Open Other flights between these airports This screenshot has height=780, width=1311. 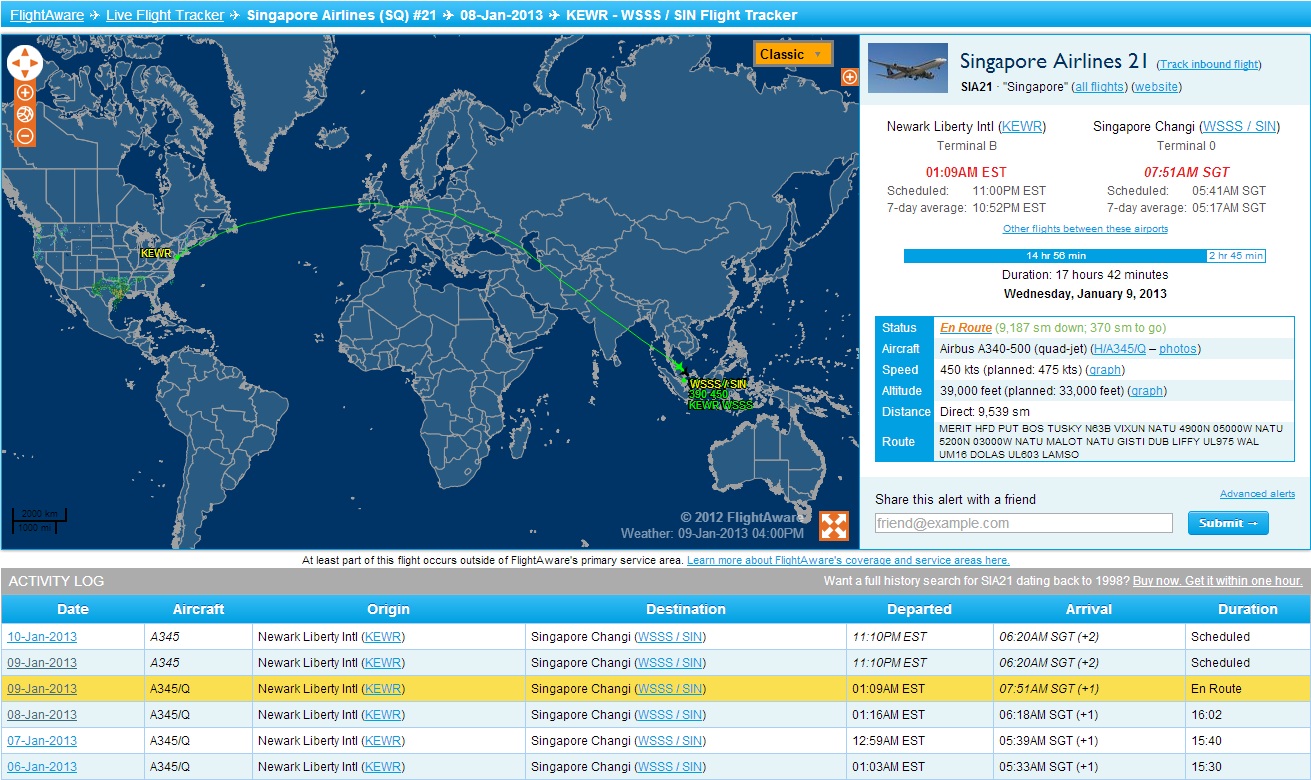coord(1085,229)
